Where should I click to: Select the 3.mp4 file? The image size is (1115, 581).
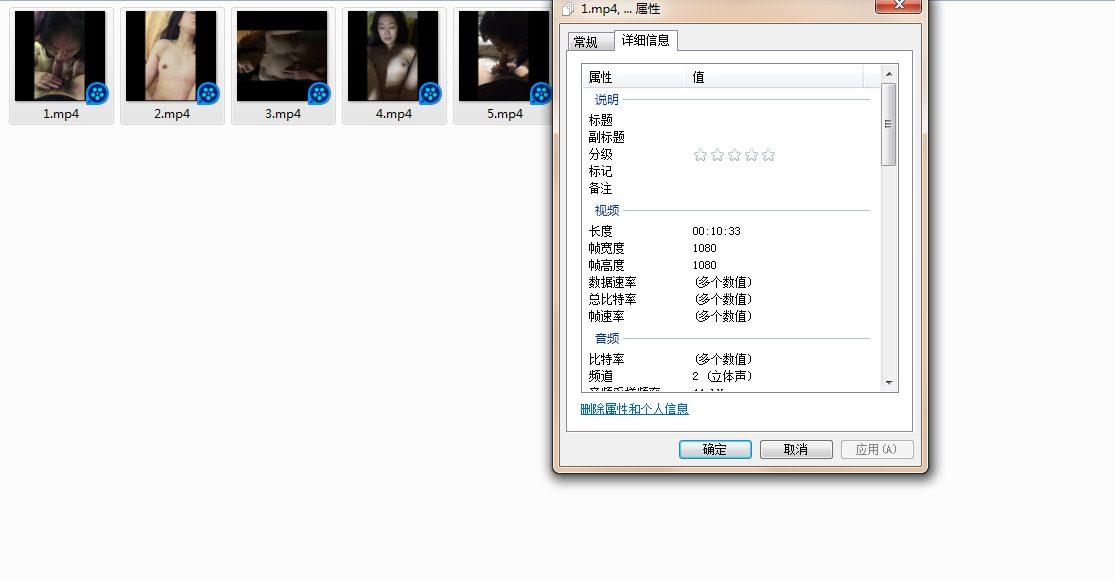283,65
